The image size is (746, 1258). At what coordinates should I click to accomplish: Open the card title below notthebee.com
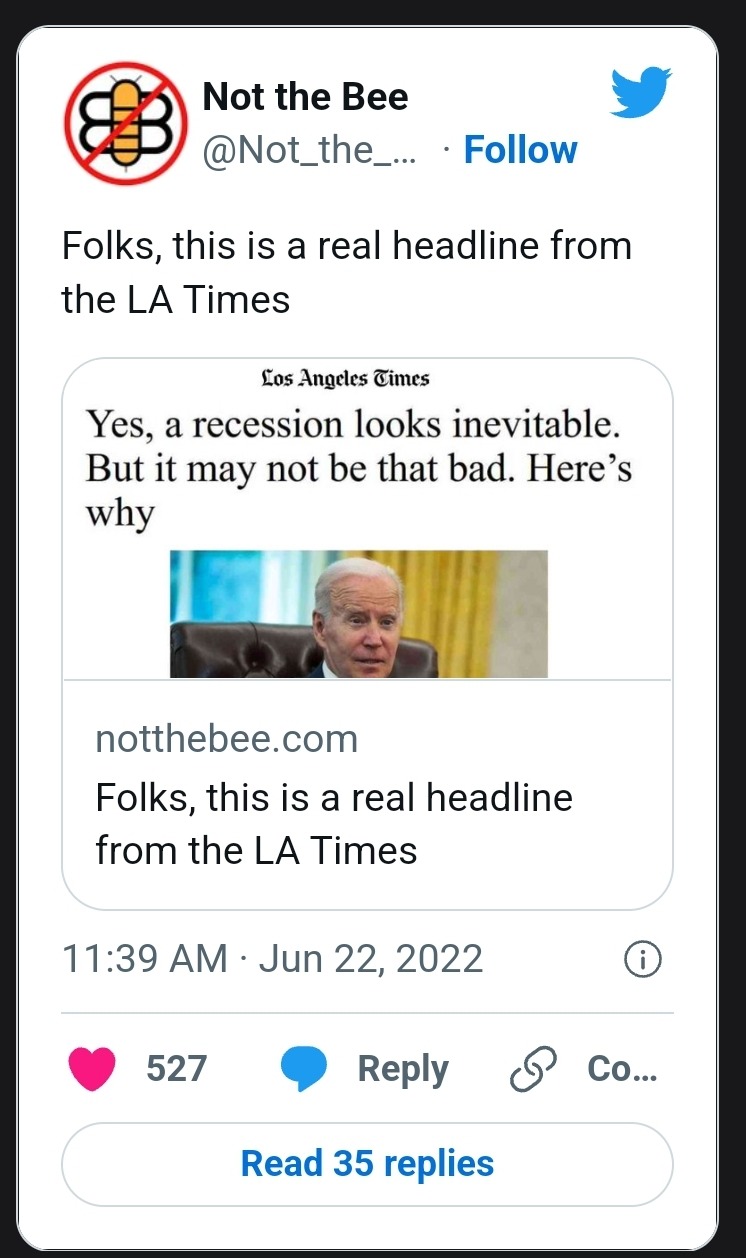pyautogui.click(x=334, y=824)
